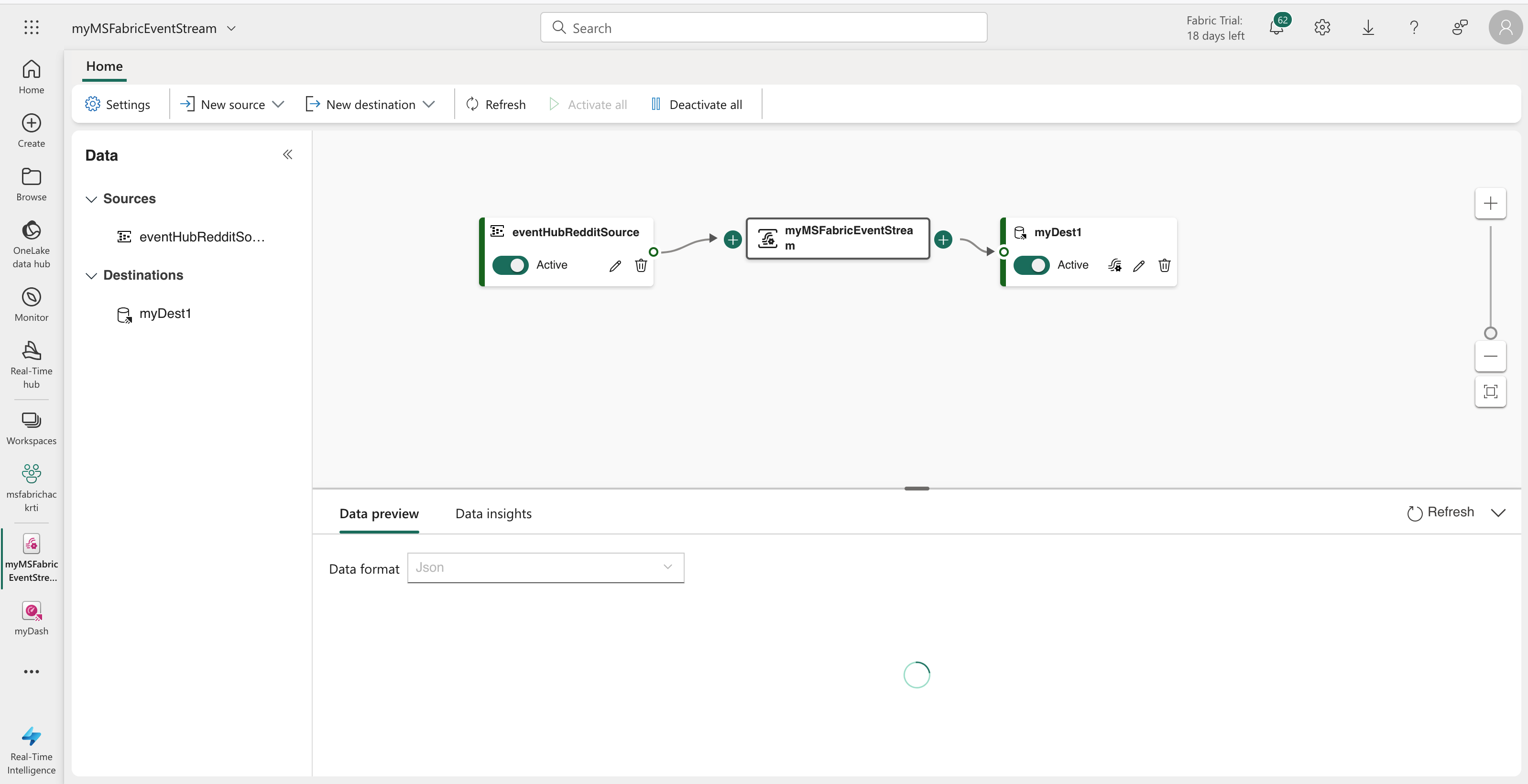Screen dimensions: 1528x784
Task: Click the fit-to-view icon on canvas
Action: (1490, 392)
